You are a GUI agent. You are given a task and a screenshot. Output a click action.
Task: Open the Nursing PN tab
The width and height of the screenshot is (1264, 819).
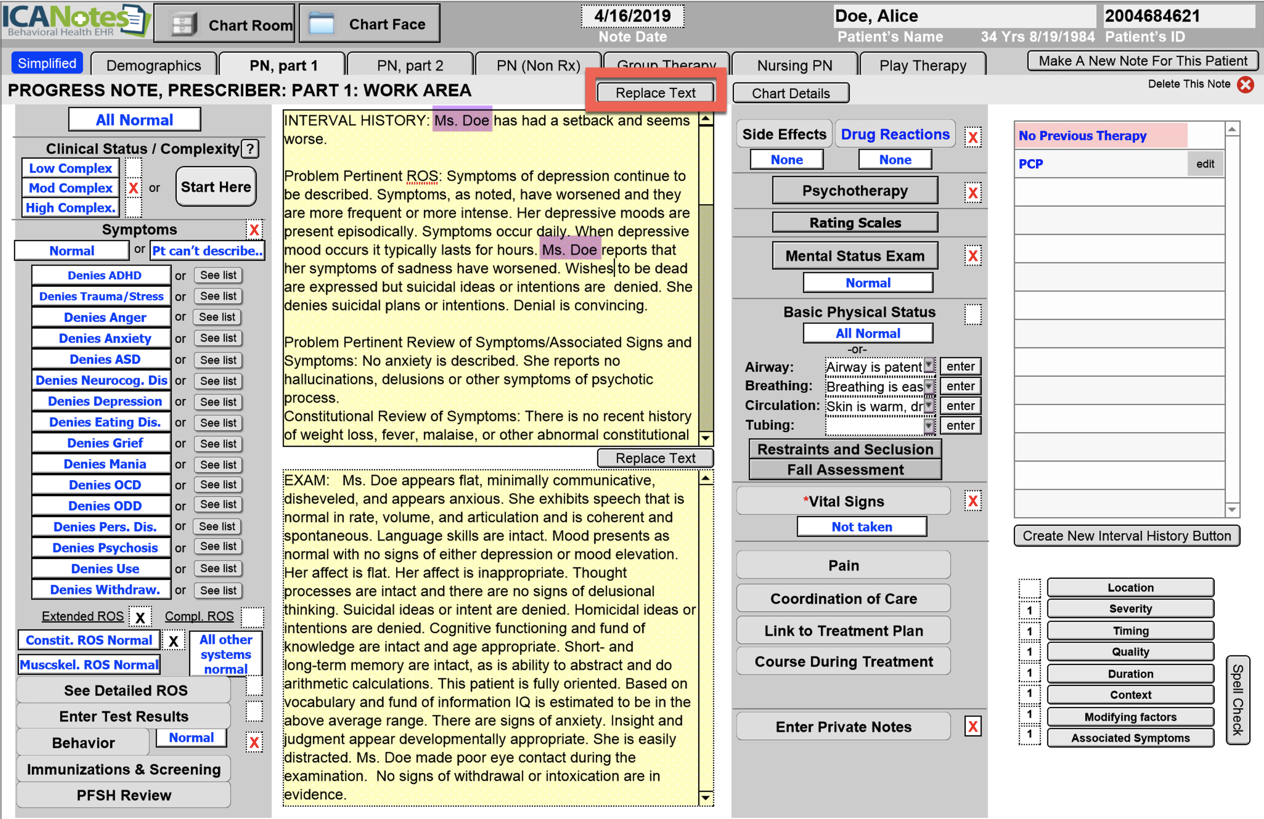pyautogui.click(x=794, y=65)
